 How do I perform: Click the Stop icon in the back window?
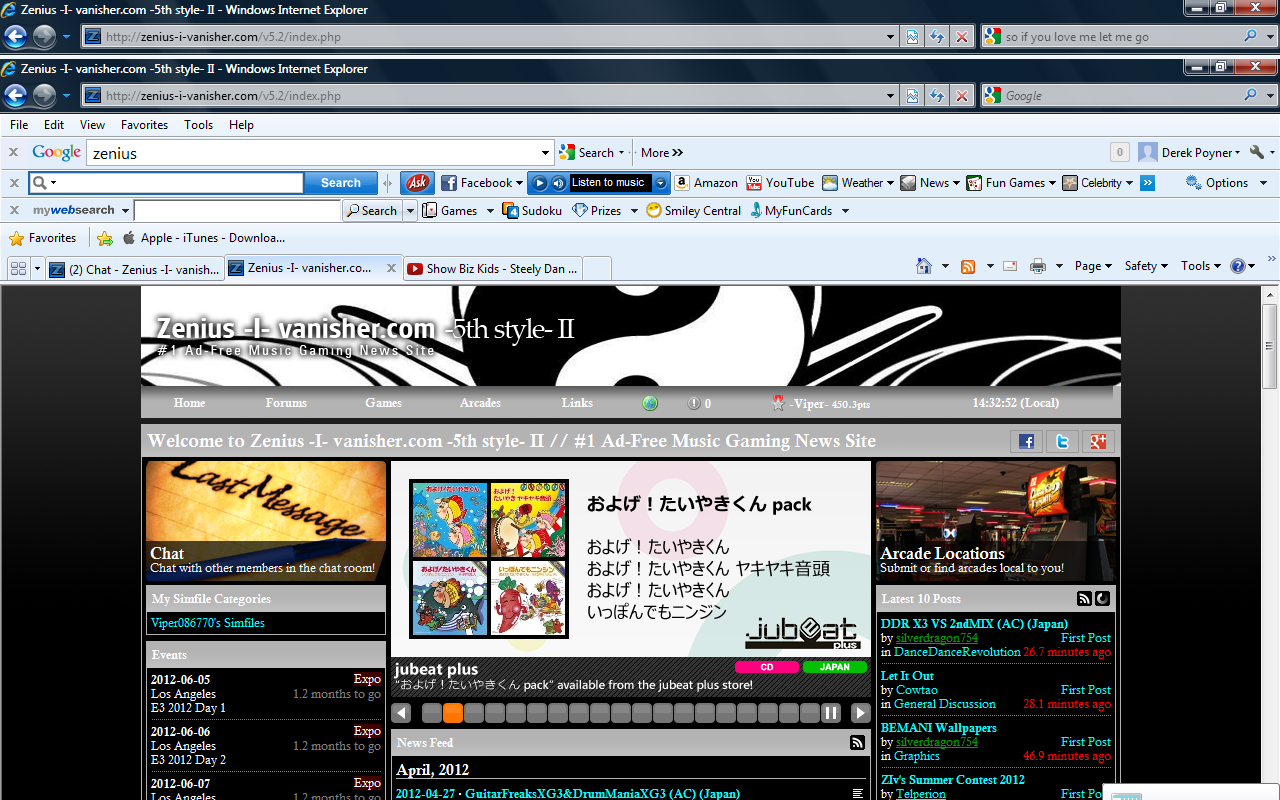[962, 37]
